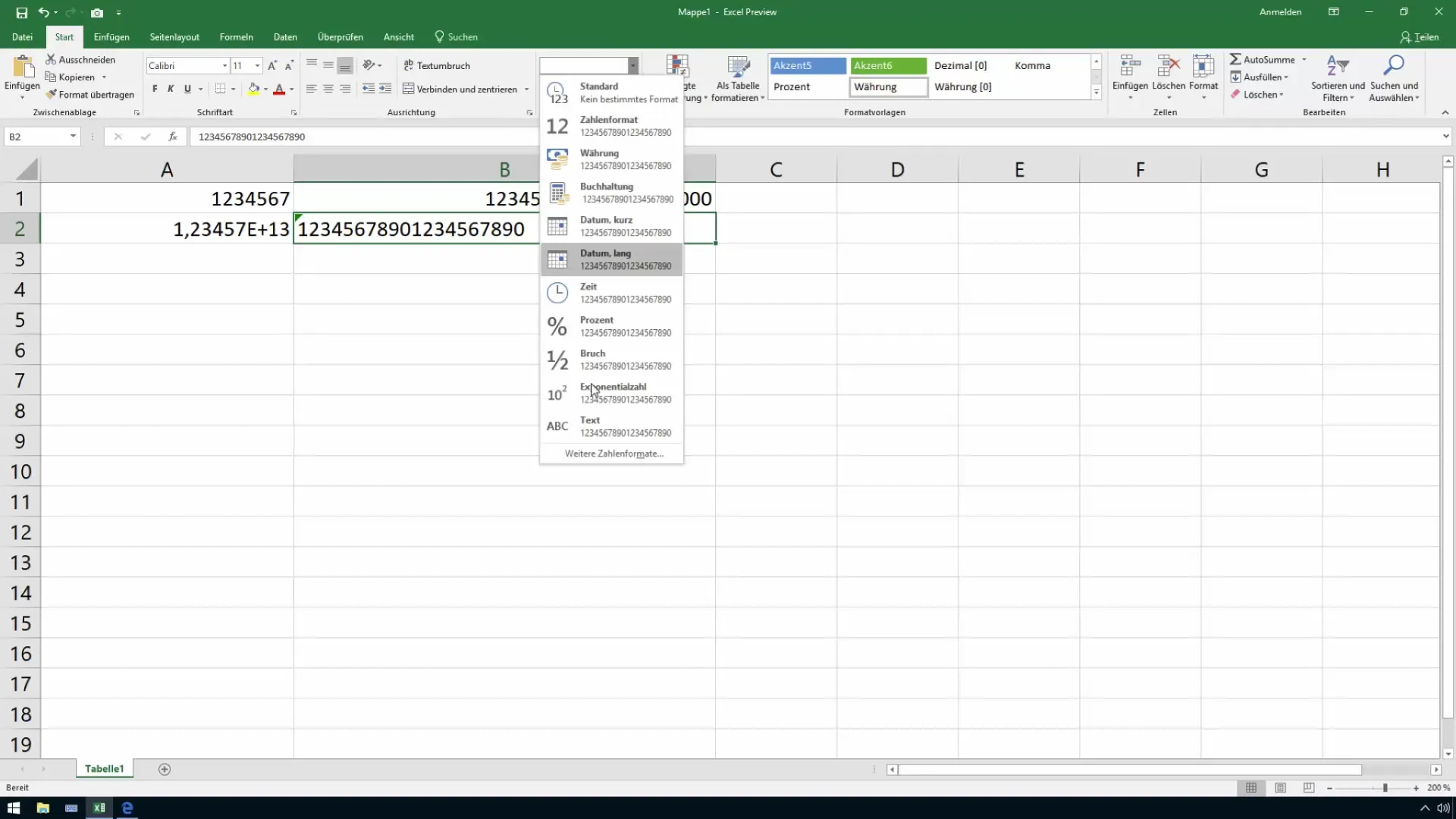Click the Name Box showing B2
The image size is (1456, 819).
click(35, 136)
